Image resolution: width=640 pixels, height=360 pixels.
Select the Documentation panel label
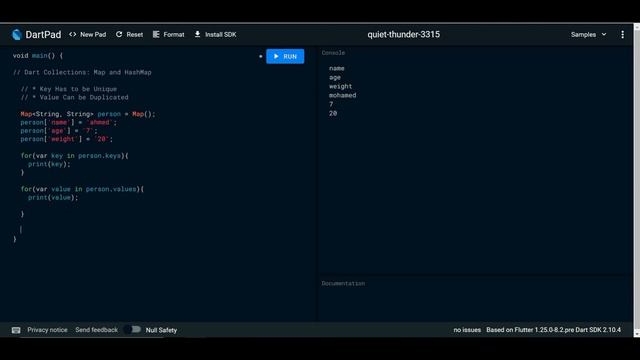click(343, 283)
